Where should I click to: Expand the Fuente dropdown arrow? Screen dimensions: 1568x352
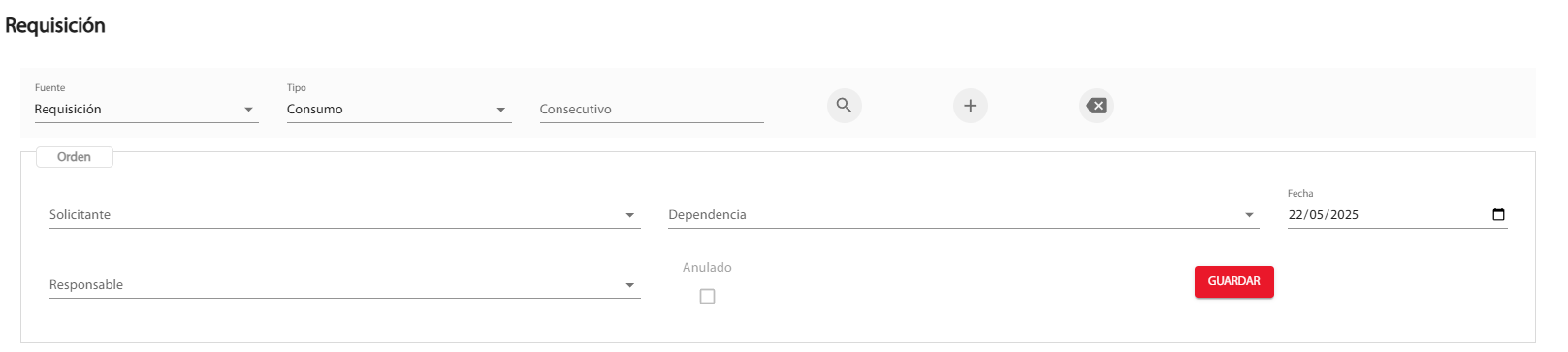249,110
